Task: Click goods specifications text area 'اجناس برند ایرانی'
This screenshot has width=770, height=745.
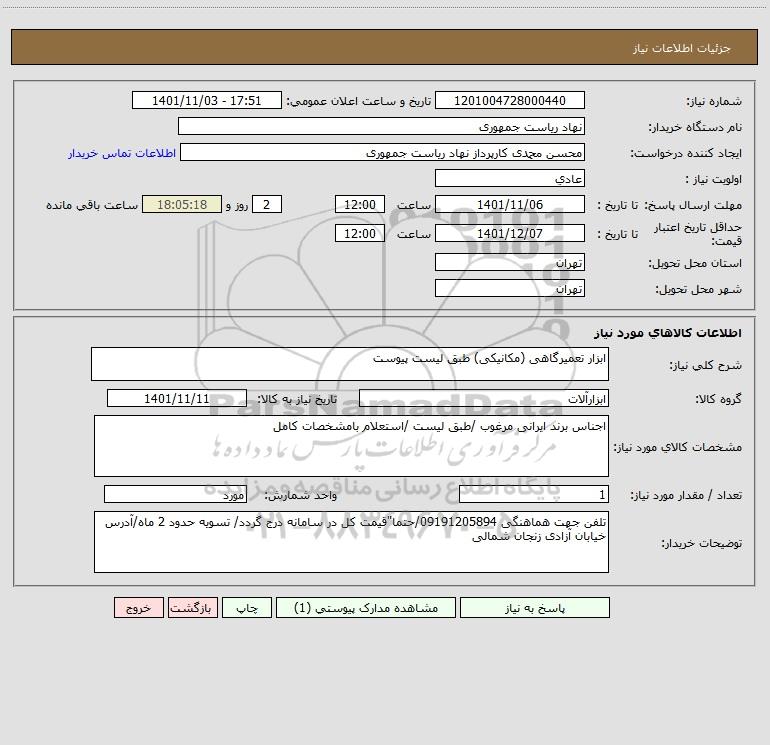Action: point(351,446)
